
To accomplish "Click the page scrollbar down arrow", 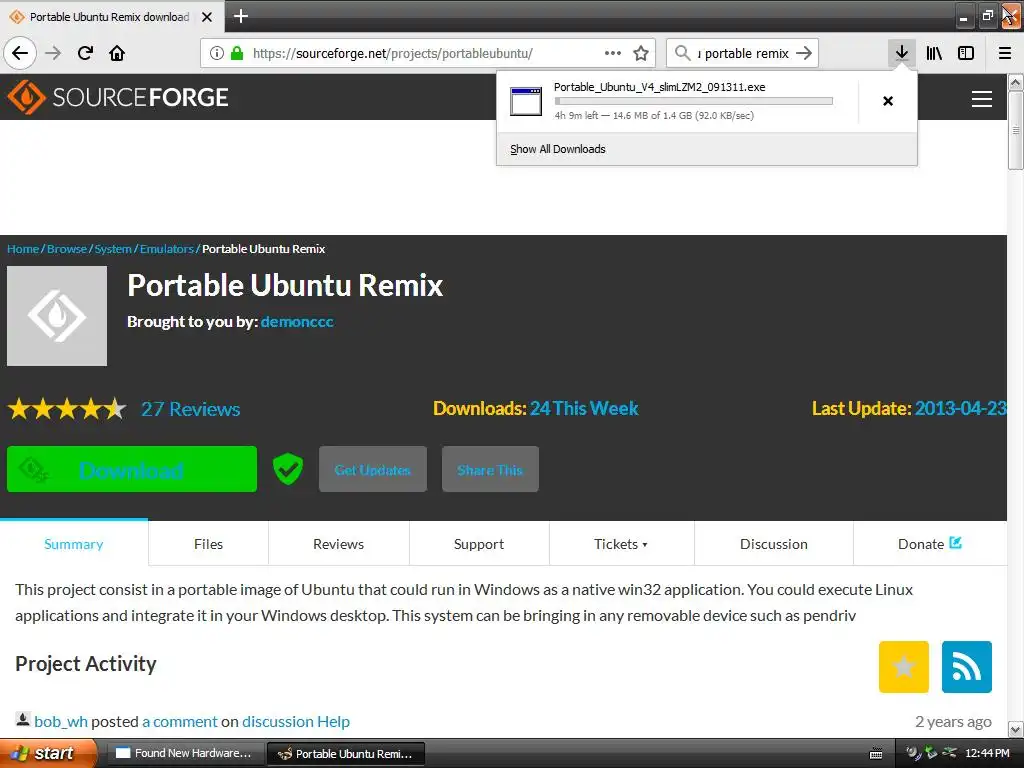I will tap(1015, 729).
